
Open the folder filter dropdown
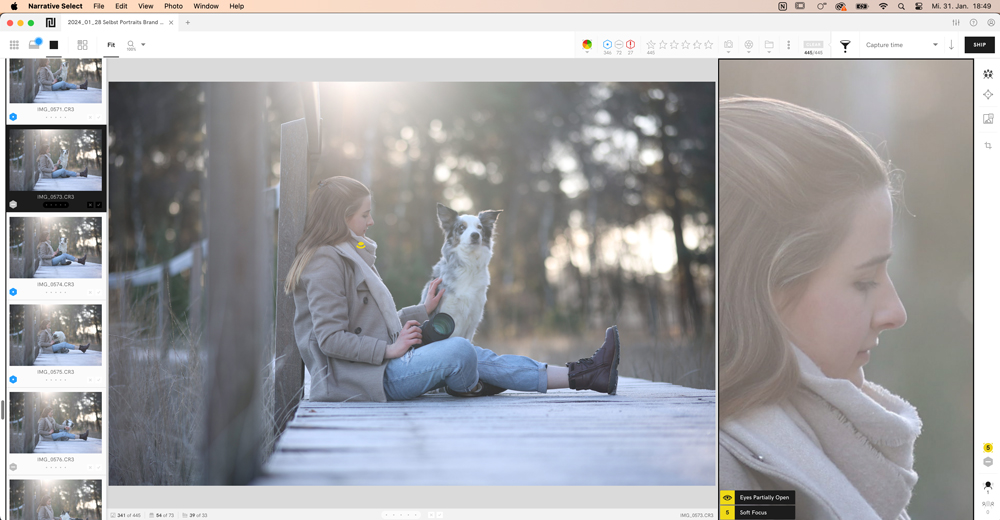(x=769, y=45)
